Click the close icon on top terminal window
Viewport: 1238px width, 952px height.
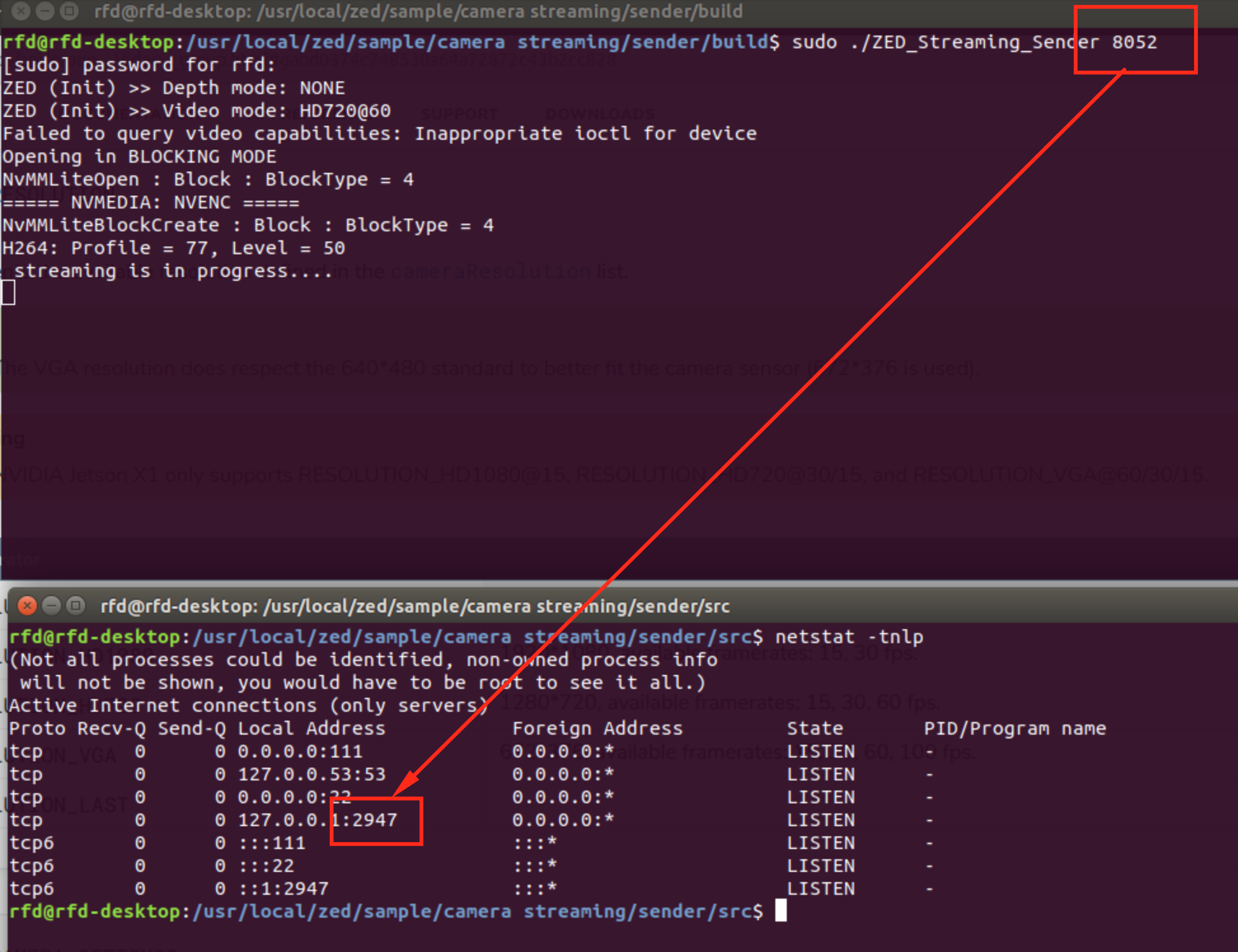[21, 11]
